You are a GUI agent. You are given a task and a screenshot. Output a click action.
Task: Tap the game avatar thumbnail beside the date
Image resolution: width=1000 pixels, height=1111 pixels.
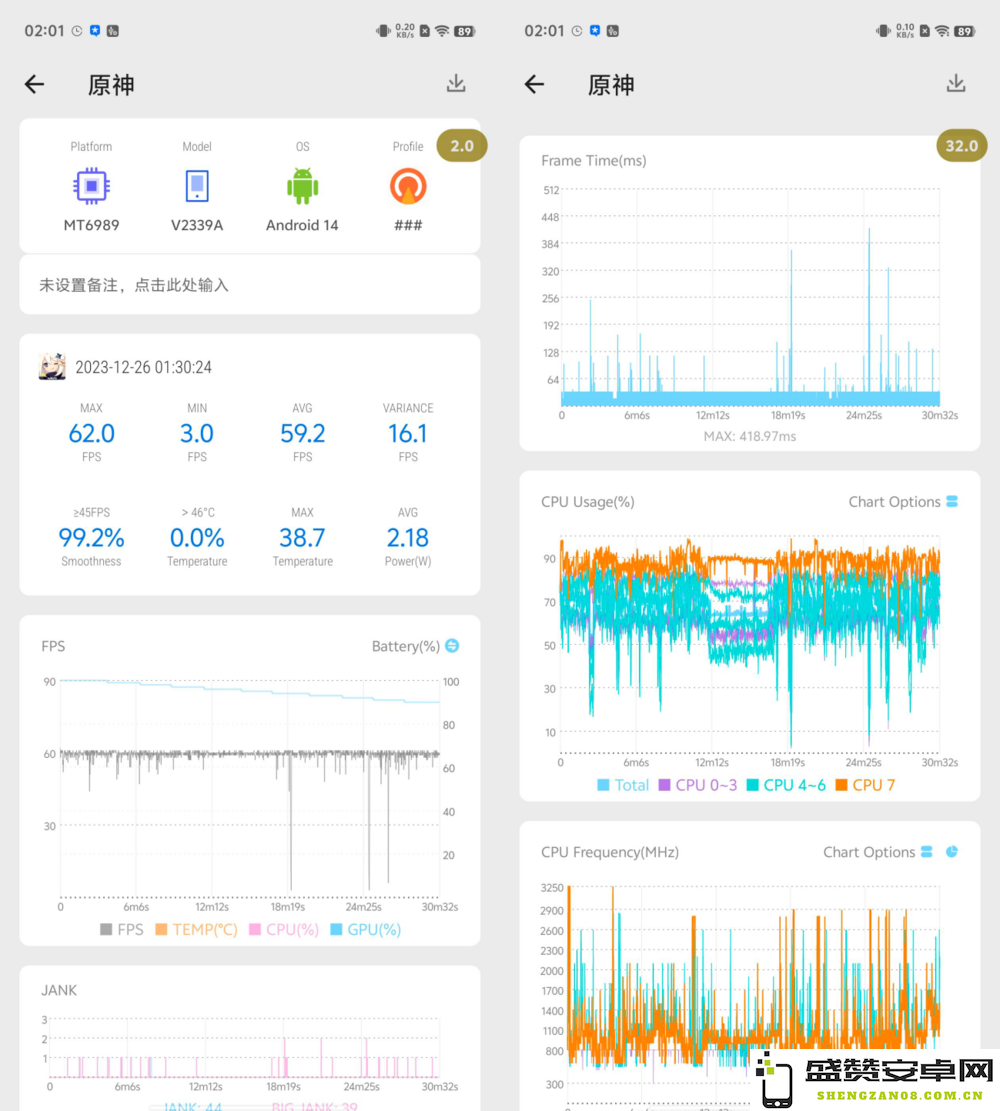tap(52, 367)
